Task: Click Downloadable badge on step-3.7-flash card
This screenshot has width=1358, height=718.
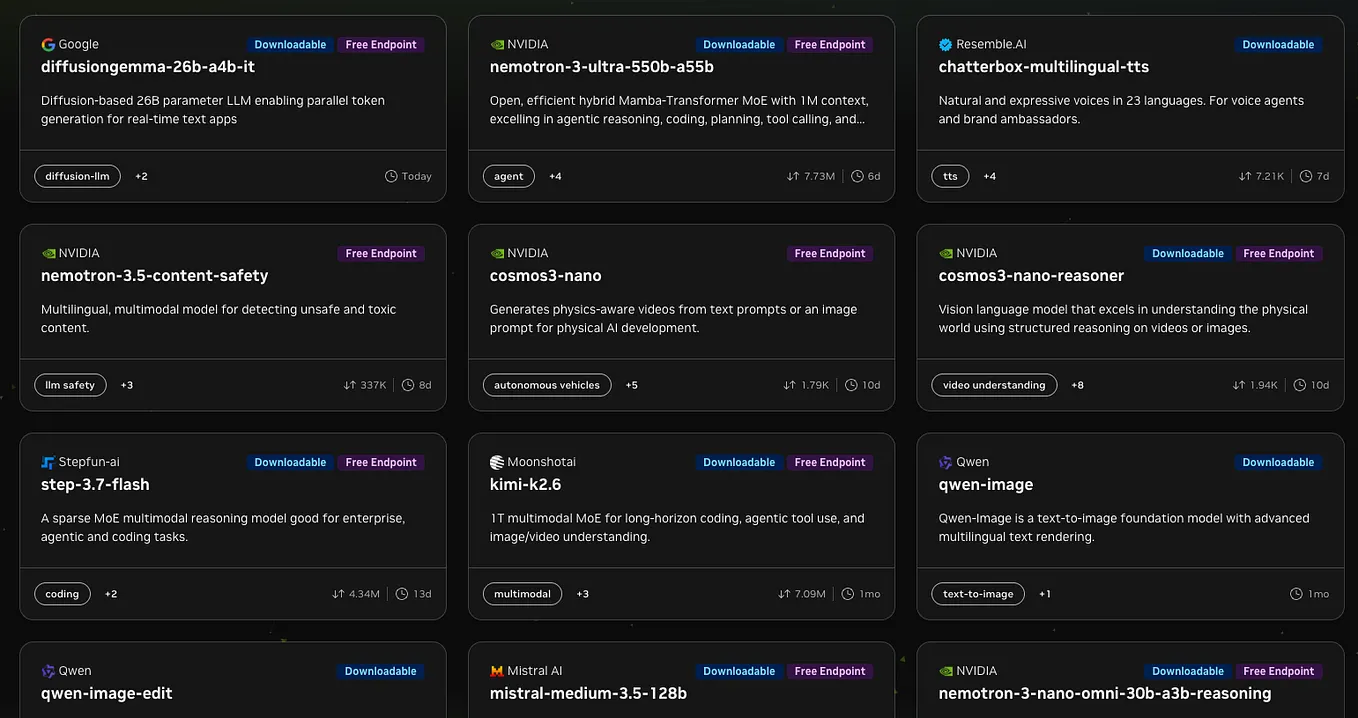Action: coord(290,462)
